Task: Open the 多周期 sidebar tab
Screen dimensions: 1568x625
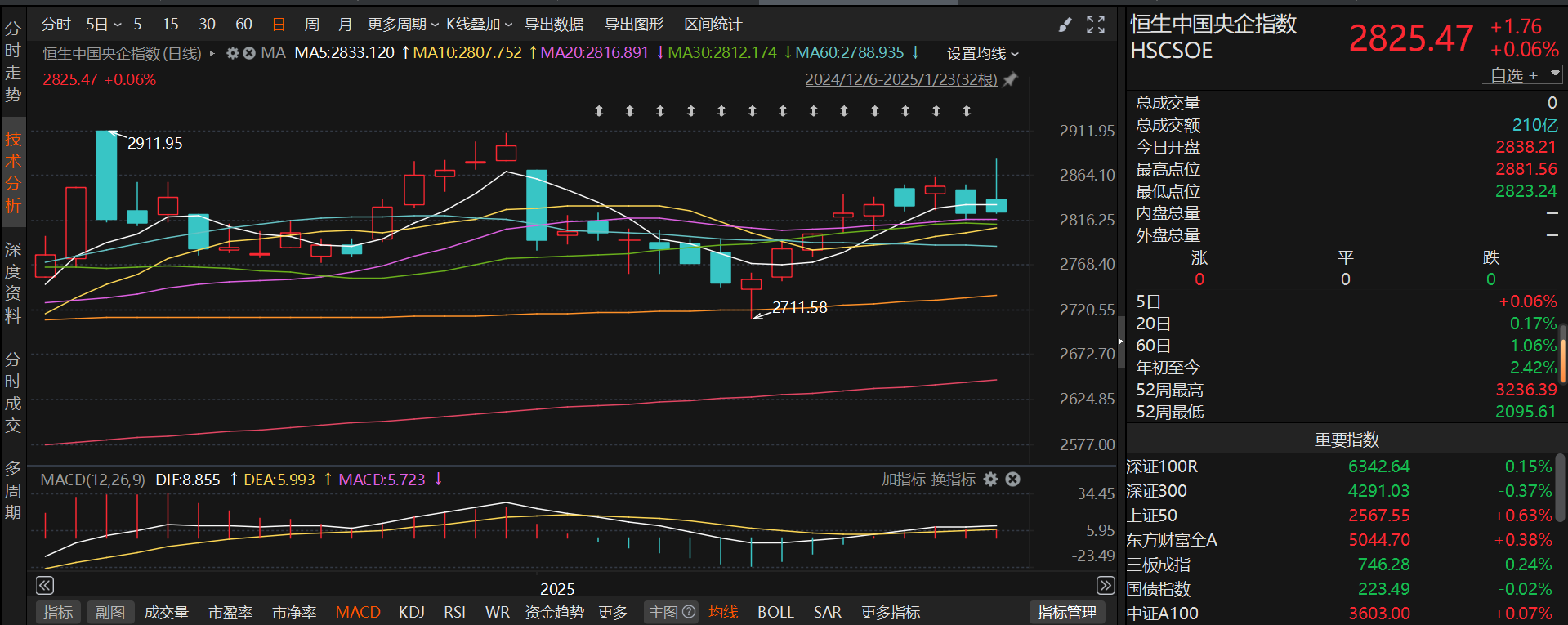Action: [x=13, y=490]
